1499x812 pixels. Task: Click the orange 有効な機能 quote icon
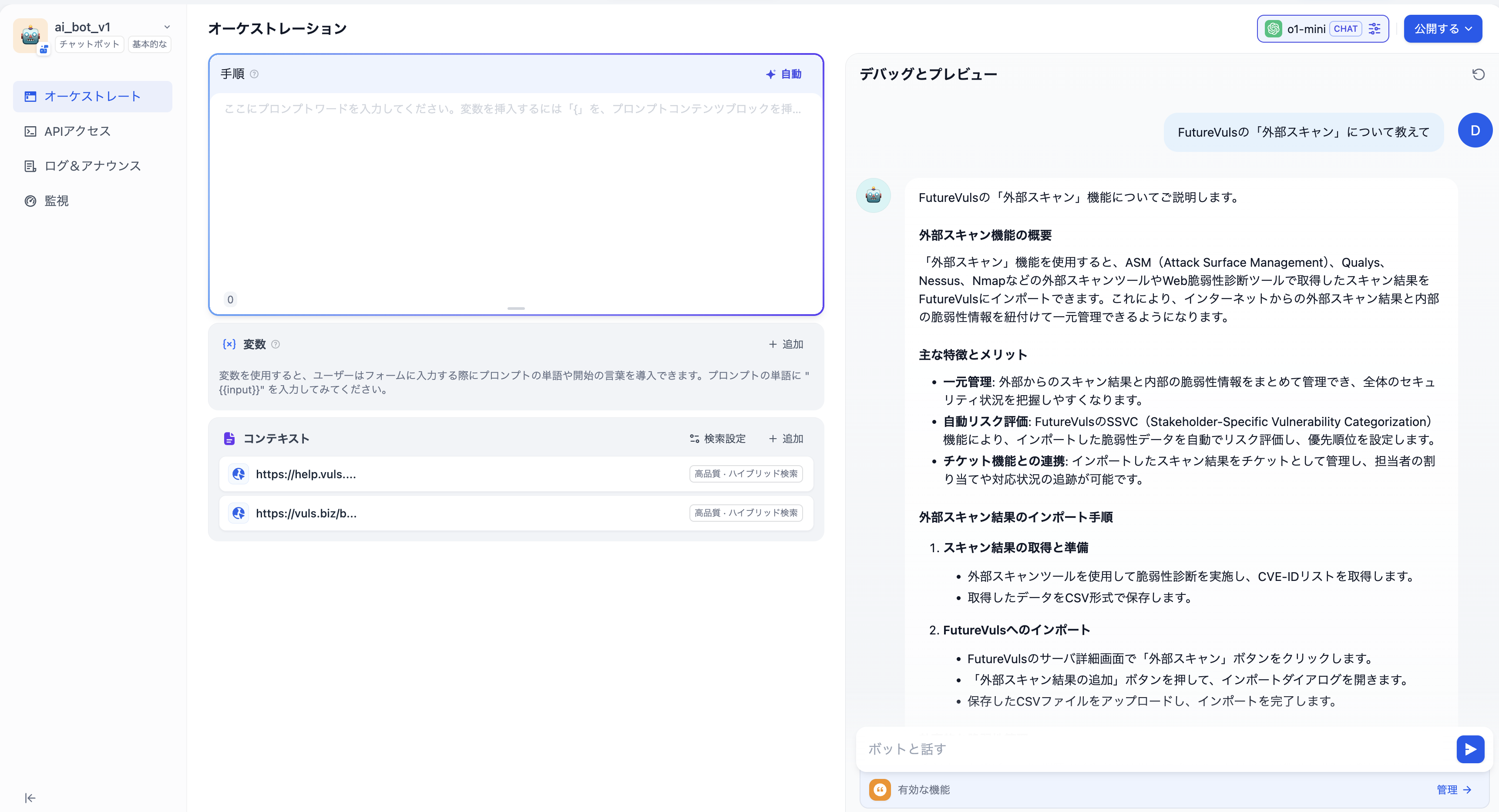click(x=881, y=790)
